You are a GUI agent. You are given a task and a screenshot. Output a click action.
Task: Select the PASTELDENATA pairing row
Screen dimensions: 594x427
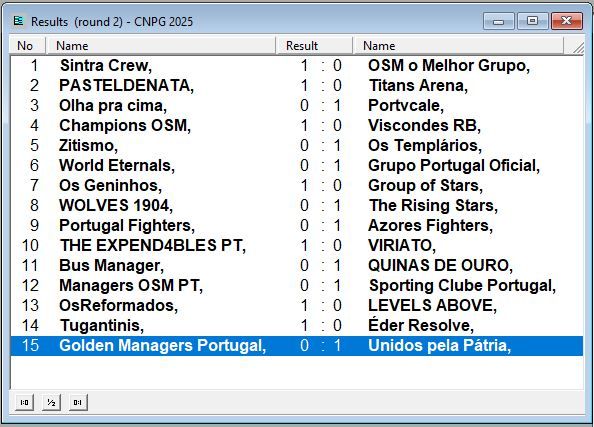[x=297, y=86]
